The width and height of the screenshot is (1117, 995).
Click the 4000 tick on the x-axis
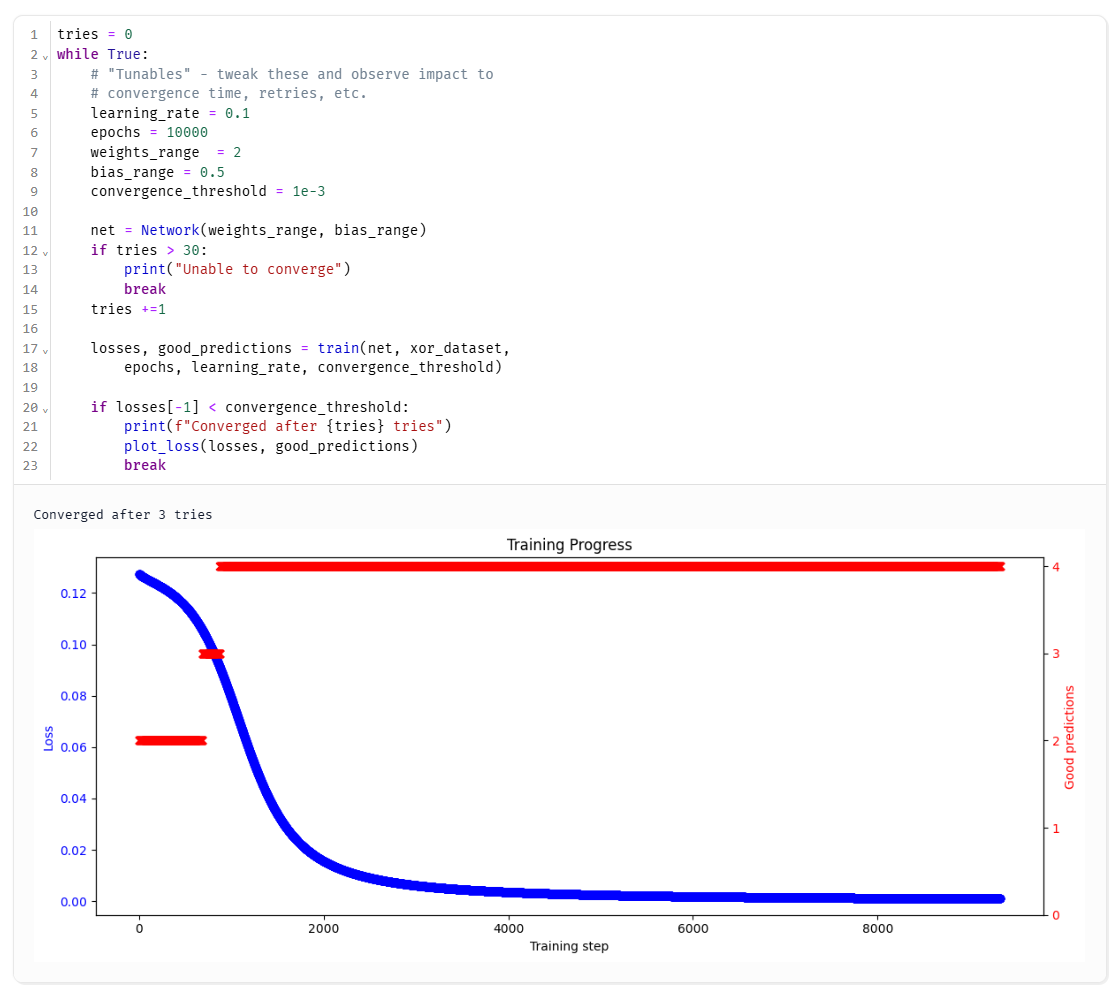[508, 928]
